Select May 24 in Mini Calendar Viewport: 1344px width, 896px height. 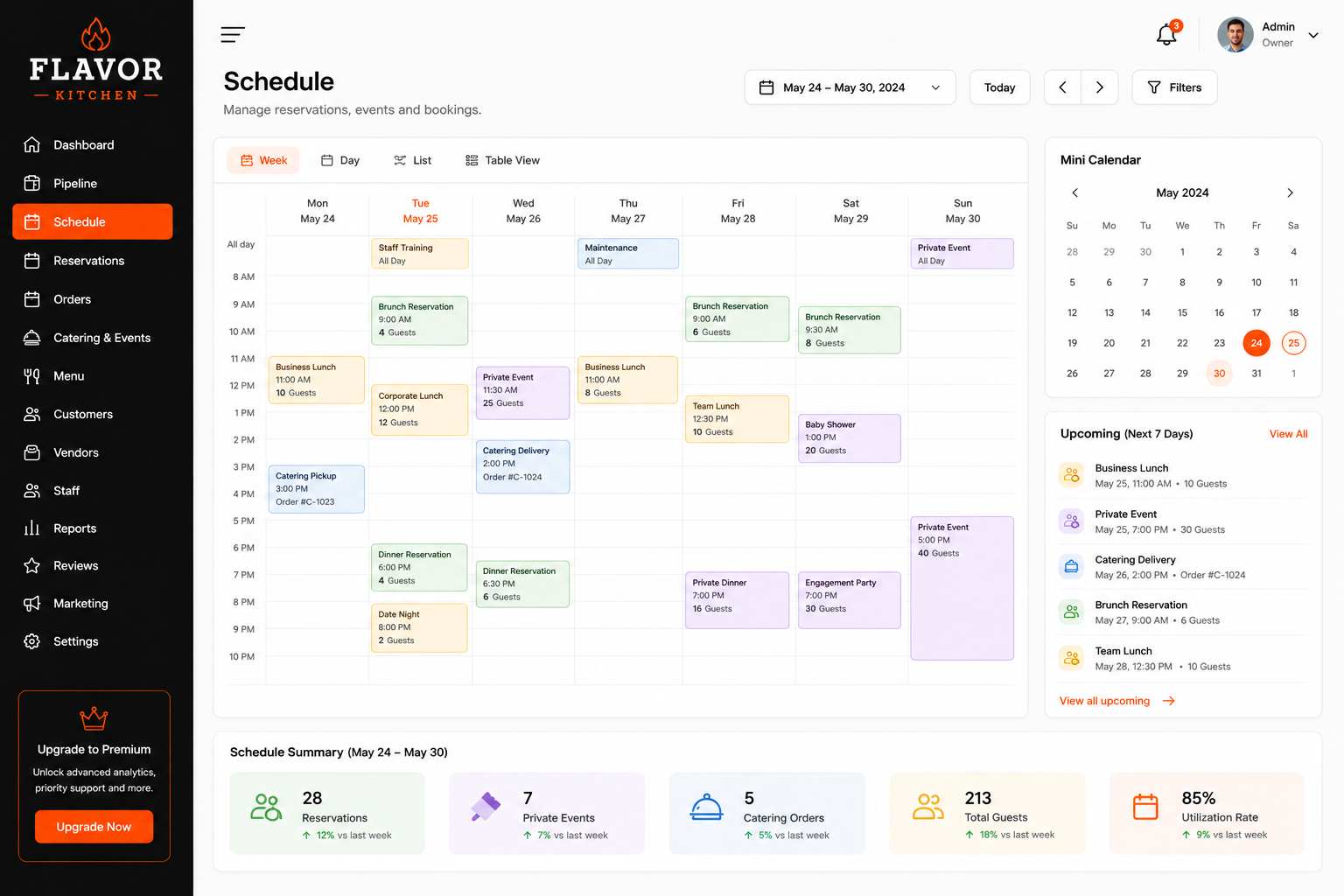1256,343
